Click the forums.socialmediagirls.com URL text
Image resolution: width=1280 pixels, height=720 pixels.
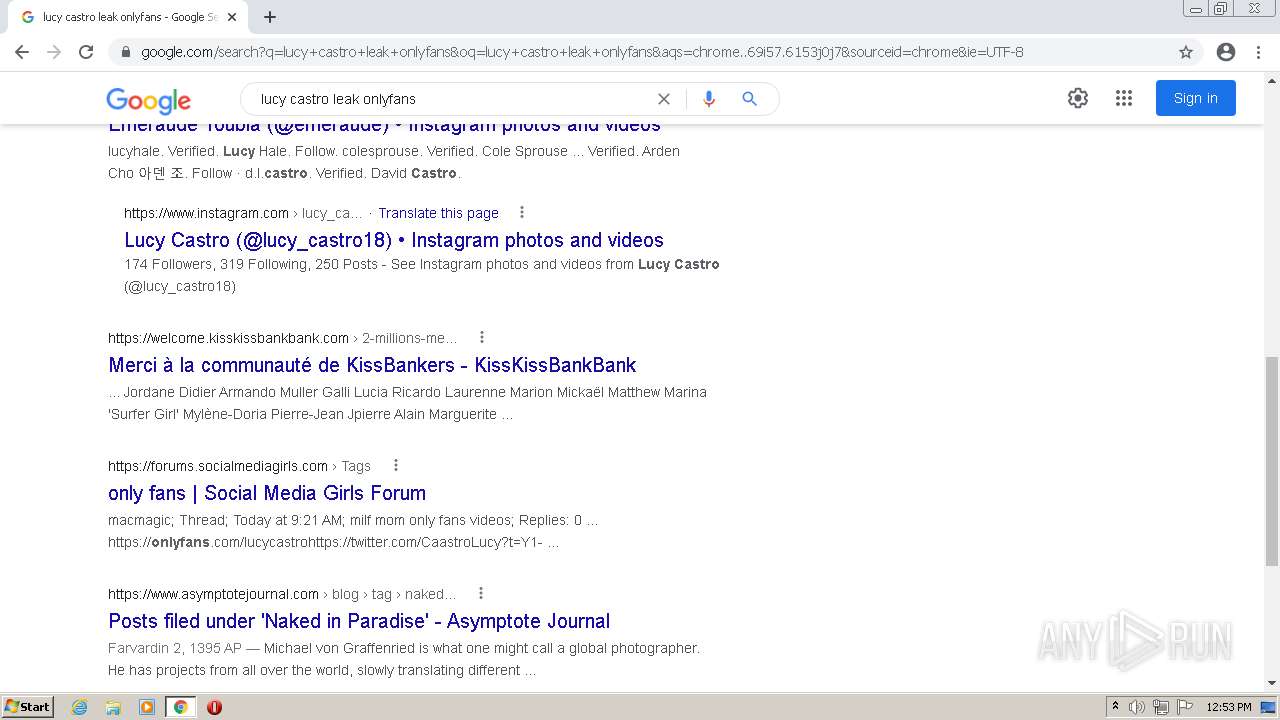pos(218,466)
